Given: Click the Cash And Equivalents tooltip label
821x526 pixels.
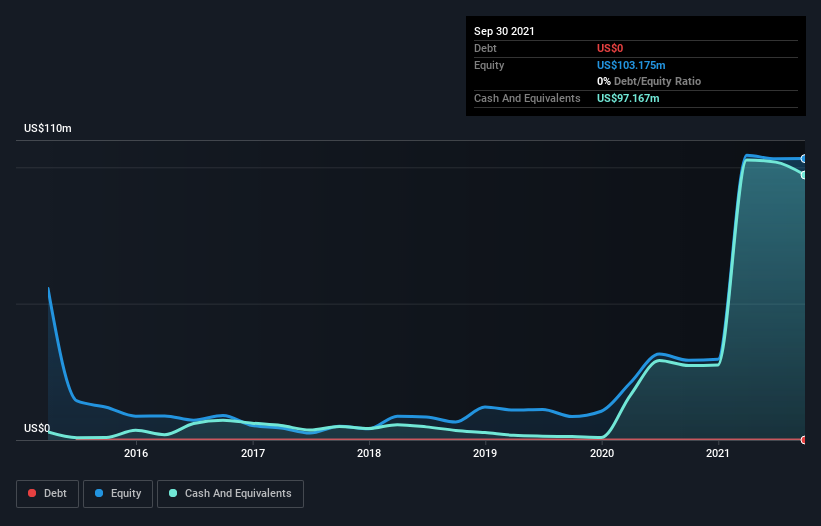Looking at the screenshot, I should [527, 98].
